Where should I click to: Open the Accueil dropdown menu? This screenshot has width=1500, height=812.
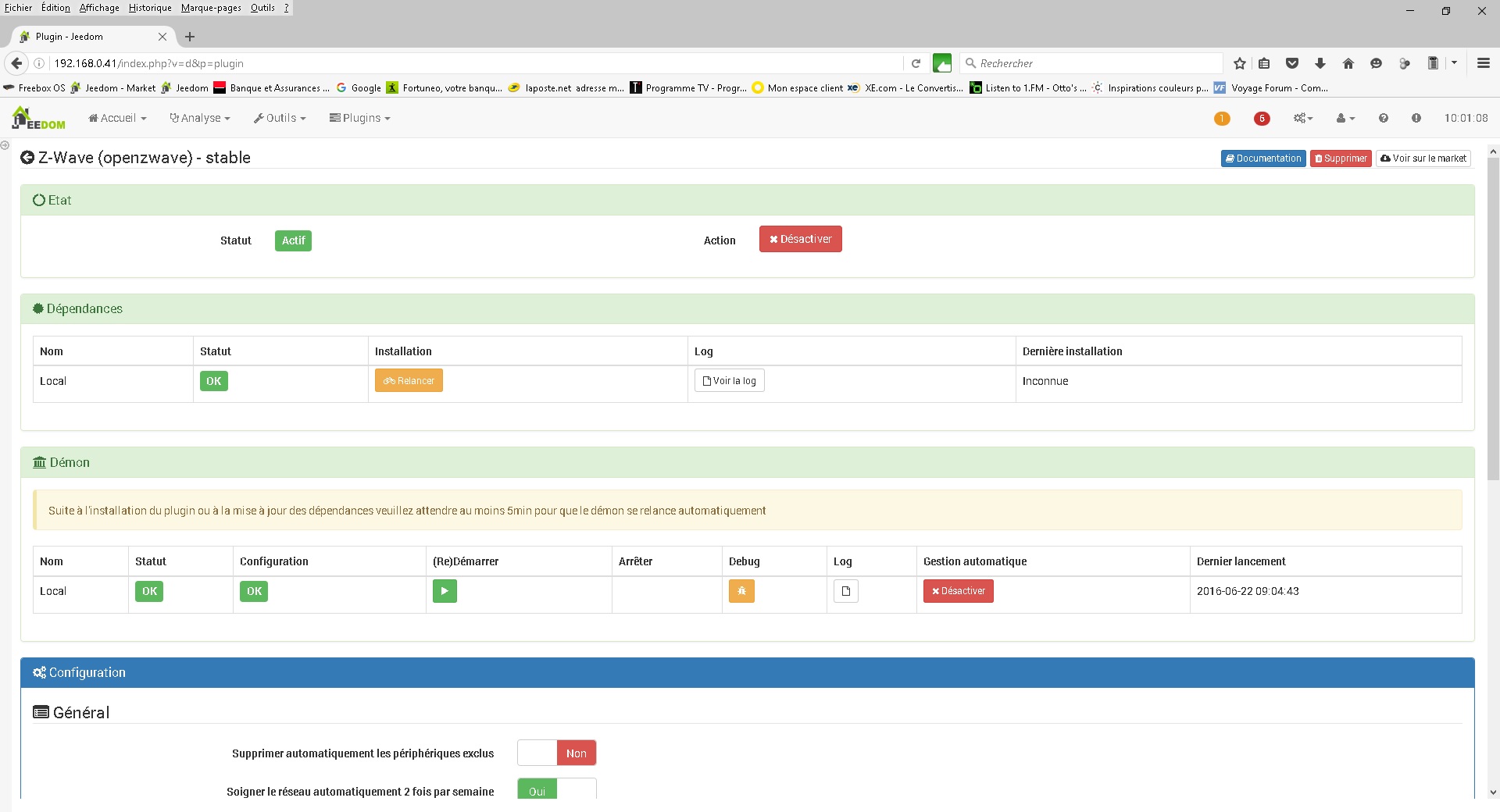coord(117,118)
